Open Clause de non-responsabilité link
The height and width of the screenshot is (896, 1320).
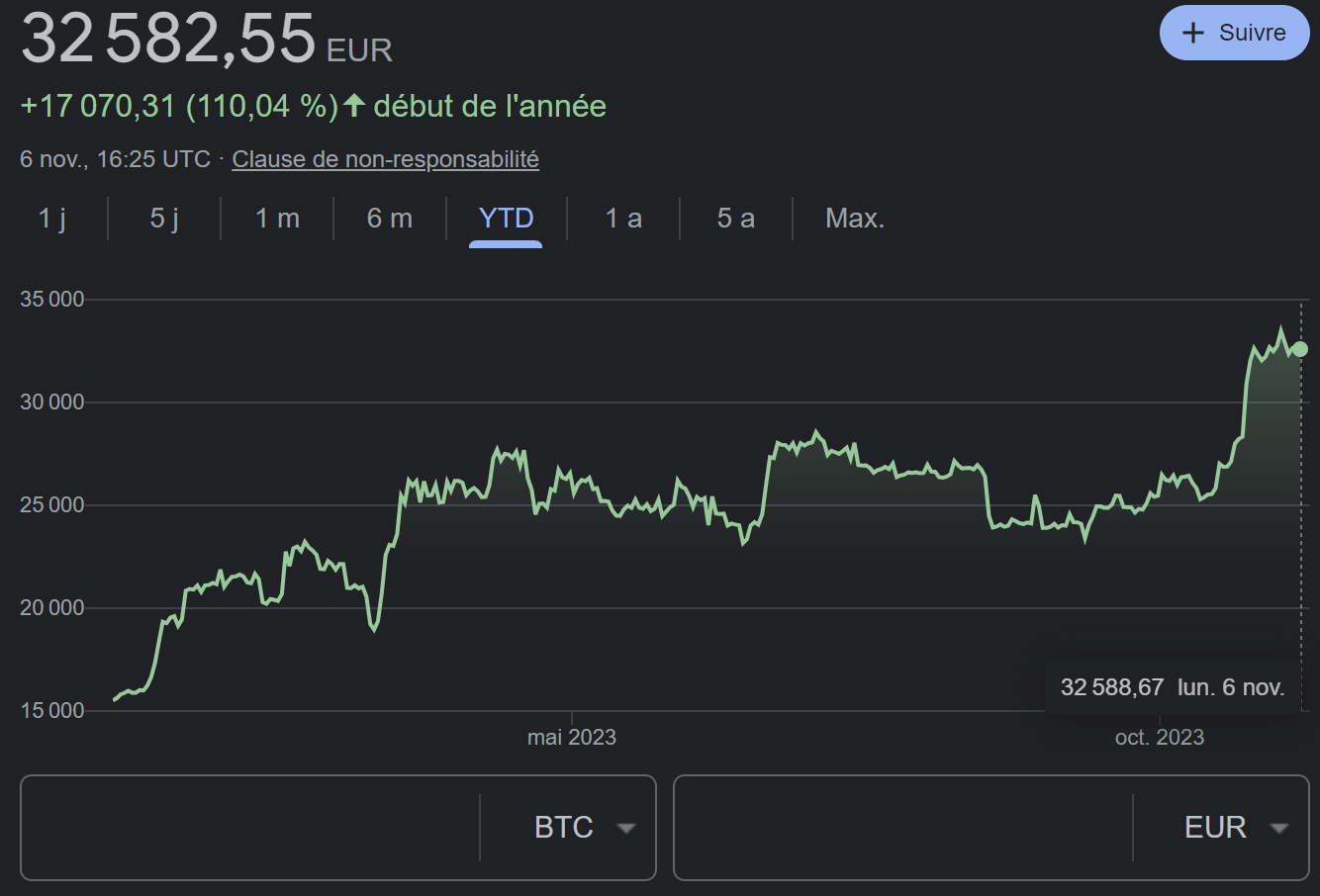(385, 159)
